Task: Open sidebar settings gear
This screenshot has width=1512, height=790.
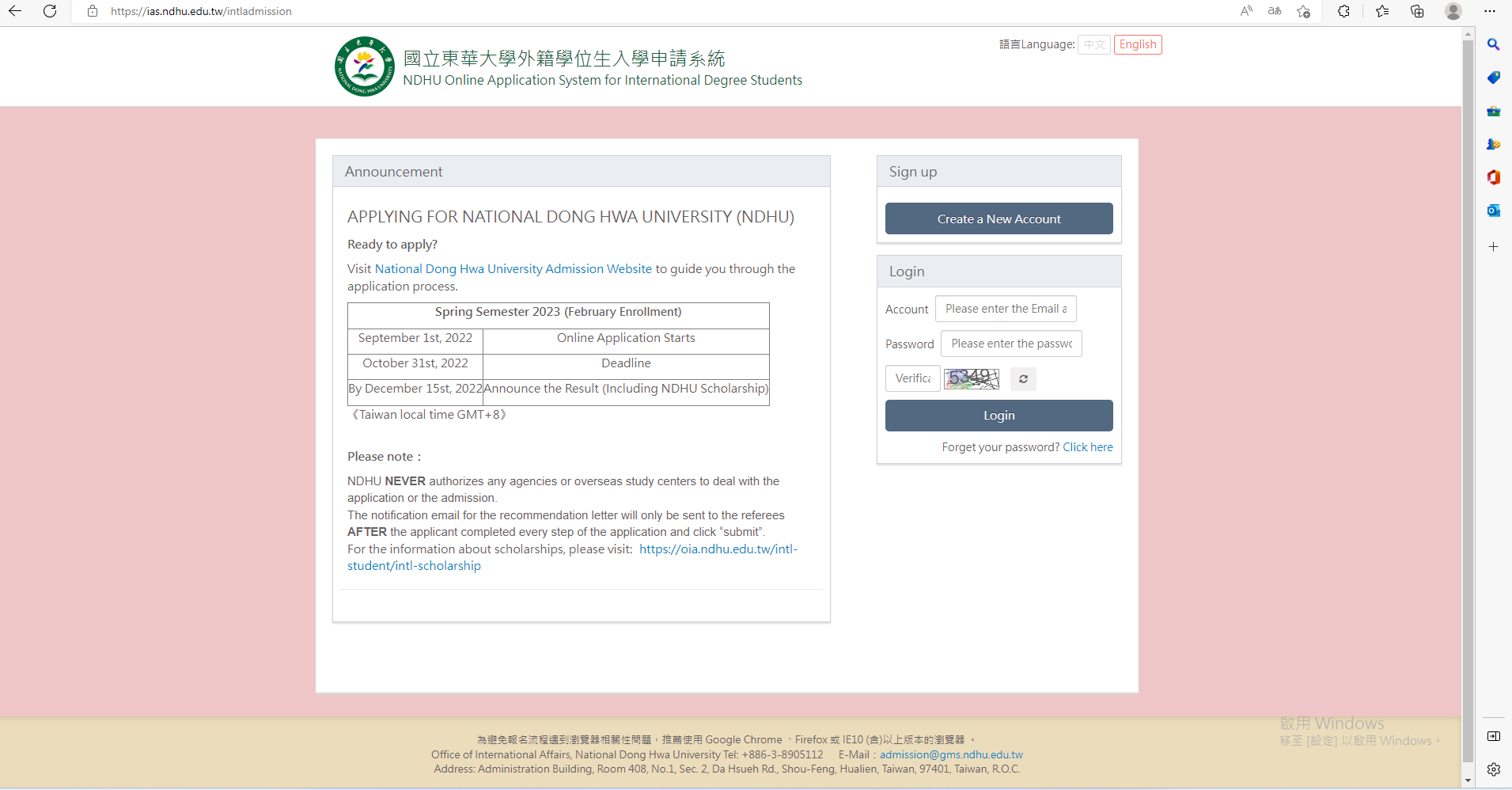Action: tap(1493, 769)
